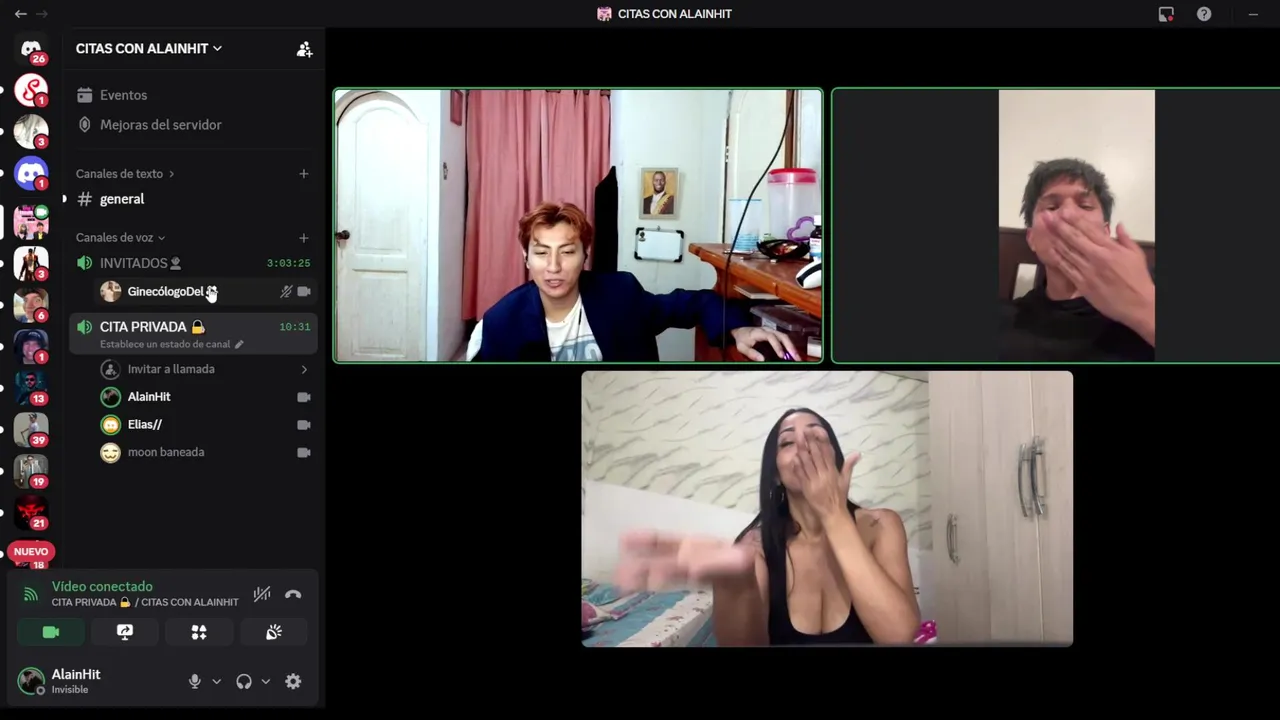Viewport: 1280px width, 720px height.
Task: Select the CITA PRIVADA voice channel
Action: [x=193, y=334]
